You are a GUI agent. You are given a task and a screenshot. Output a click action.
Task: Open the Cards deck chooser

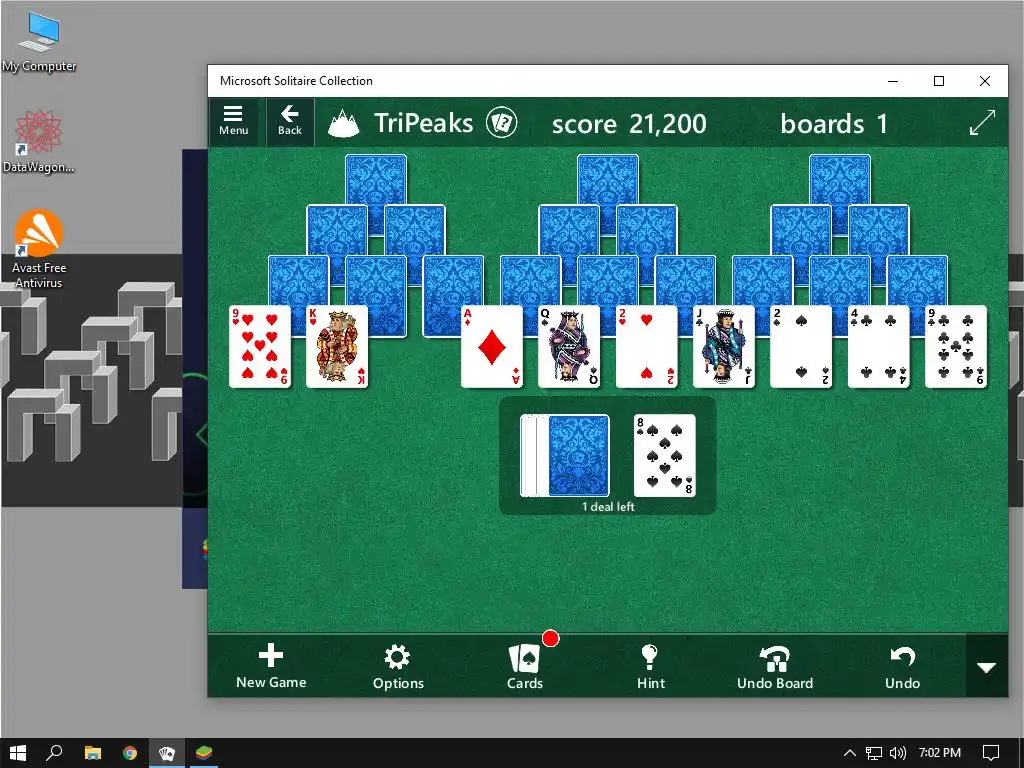pyautogui.click(x=525, y=667)
